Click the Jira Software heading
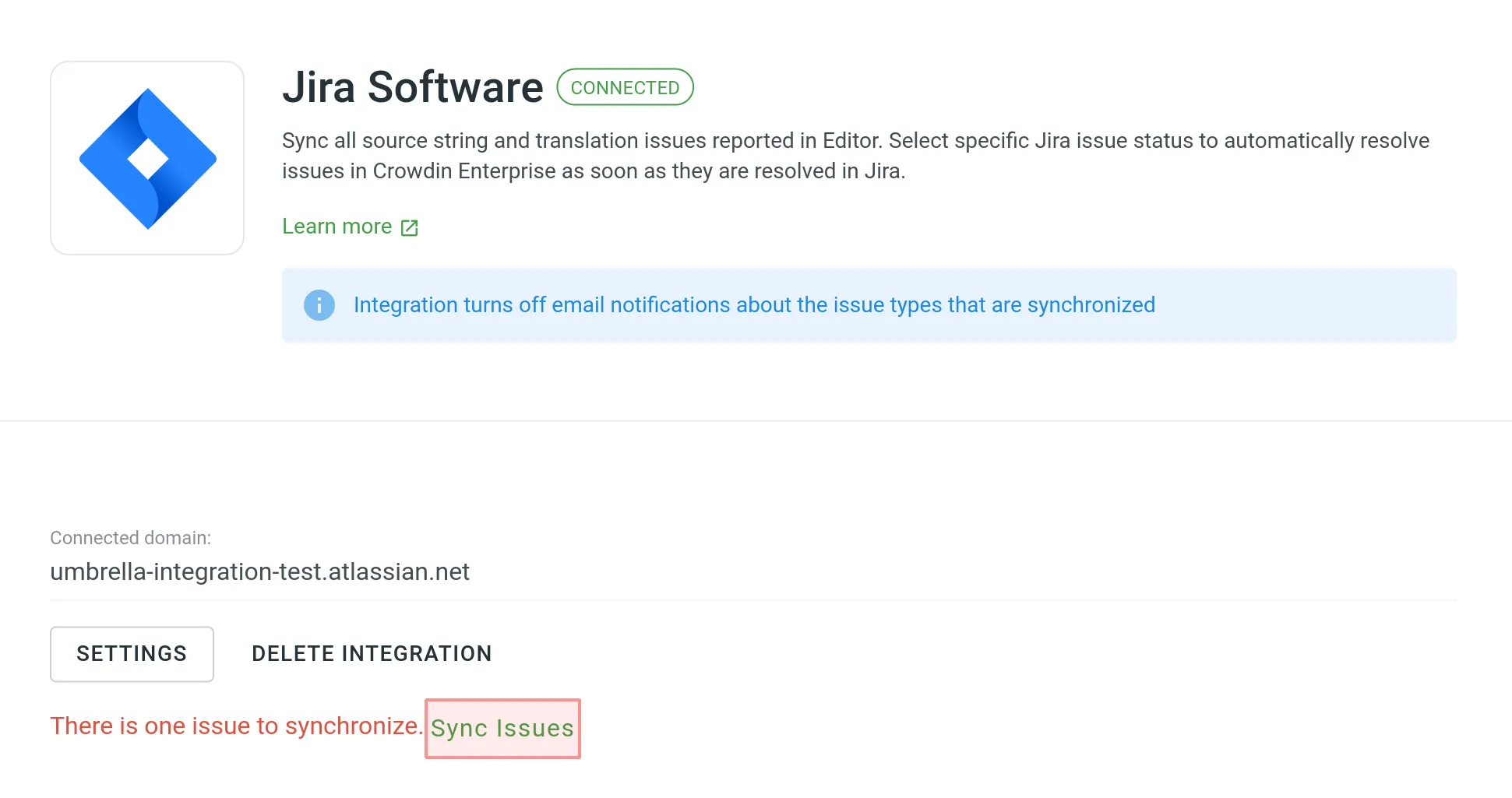The height and width of the screenshot is (798, 1512). (412, 87)
